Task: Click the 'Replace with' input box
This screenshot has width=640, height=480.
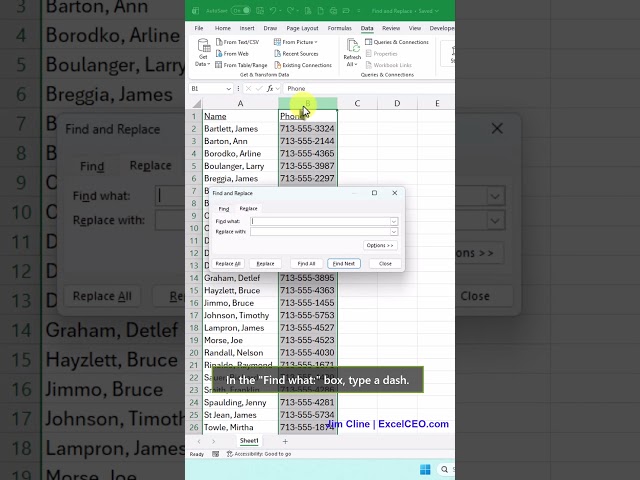Action: click(320, 232)
